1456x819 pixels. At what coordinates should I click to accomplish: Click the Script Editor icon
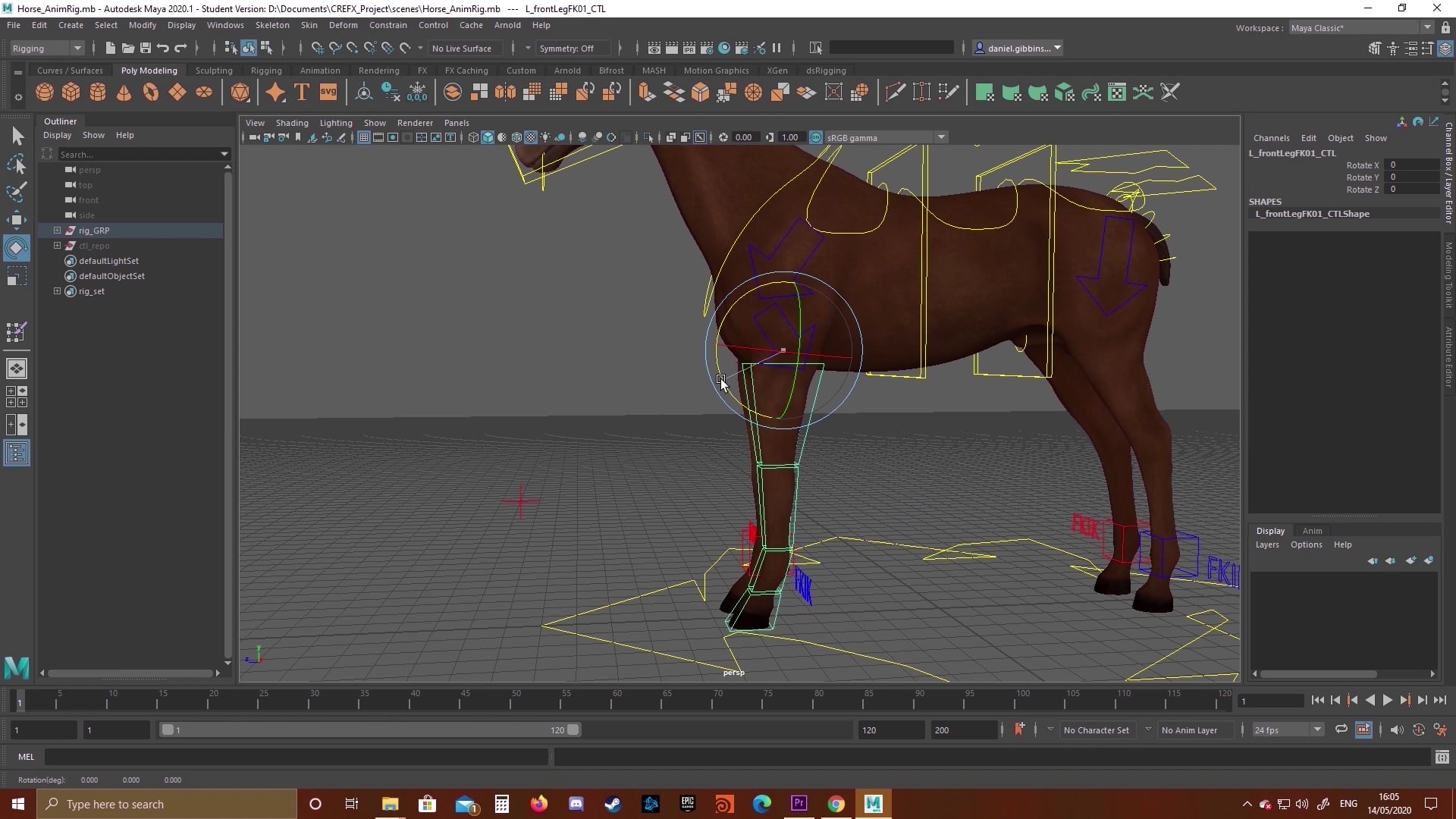pyautogui.click(x=1442, y=757)
